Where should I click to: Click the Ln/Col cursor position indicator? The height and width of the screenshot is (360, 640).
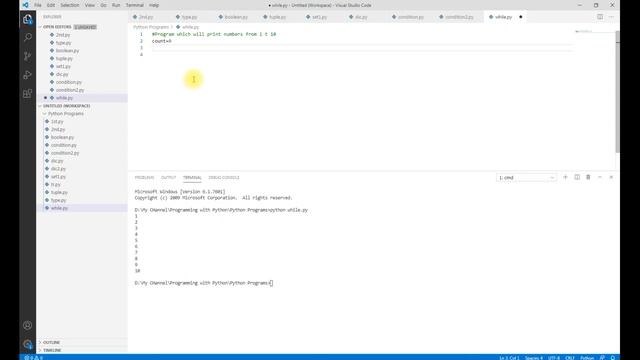509,358
